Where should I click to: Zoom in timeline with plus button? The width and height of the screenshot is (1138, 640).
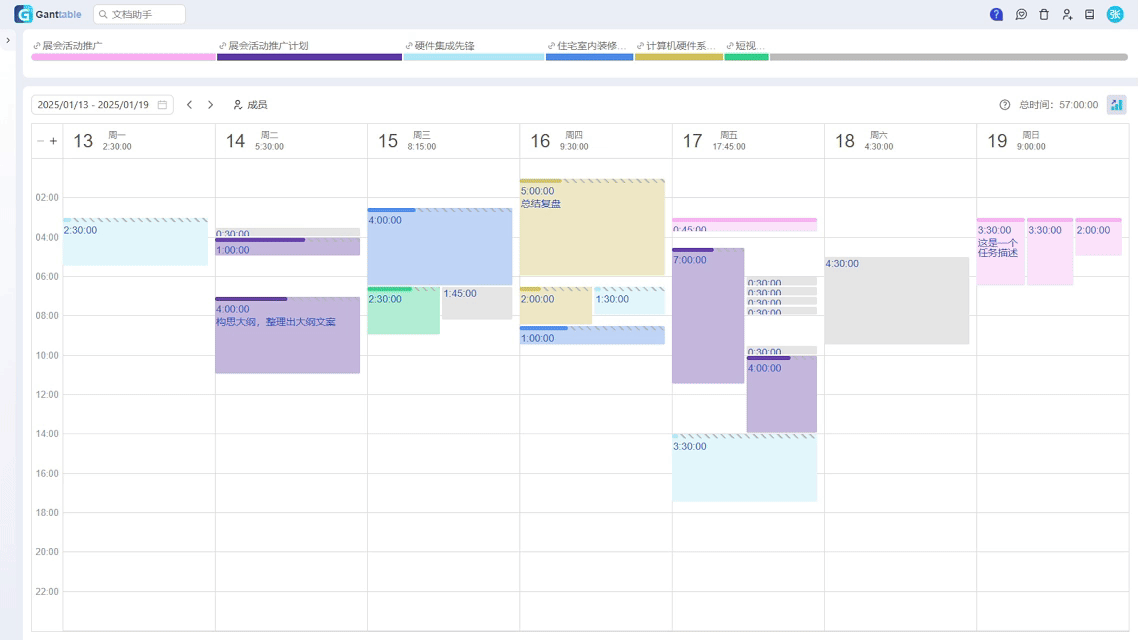tap(53, 141)
